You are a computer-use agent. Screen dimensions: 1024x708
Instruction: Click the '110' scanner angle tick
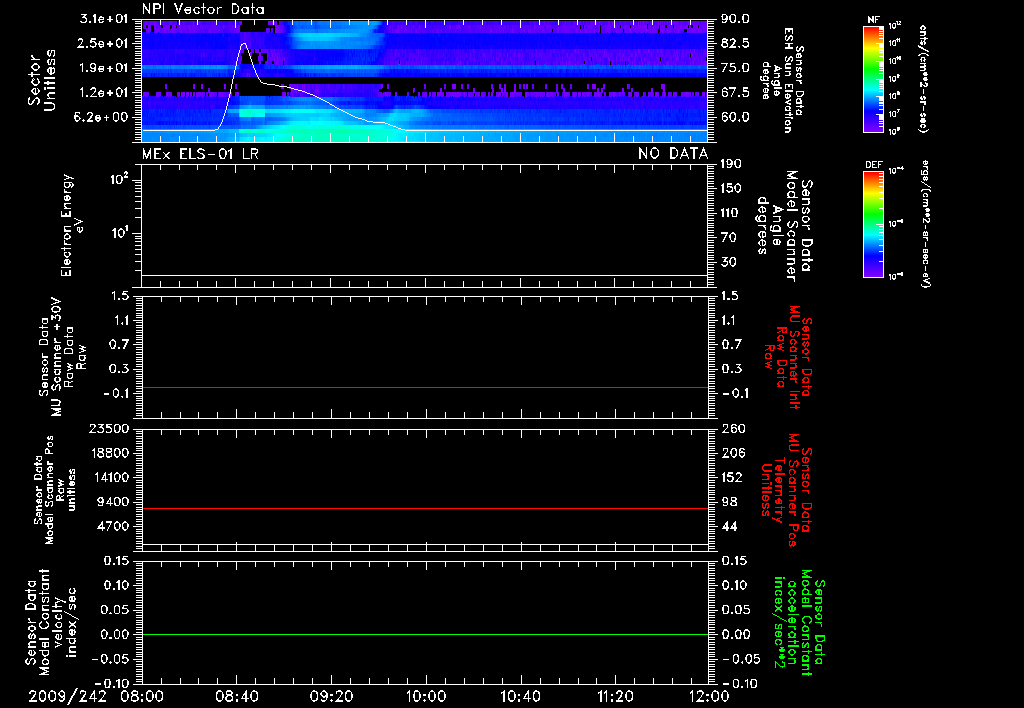pyautogui.click(x=731, y=213)
